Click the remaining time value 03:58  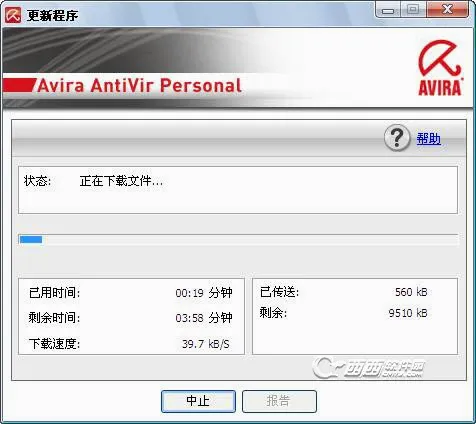(189, 318)
